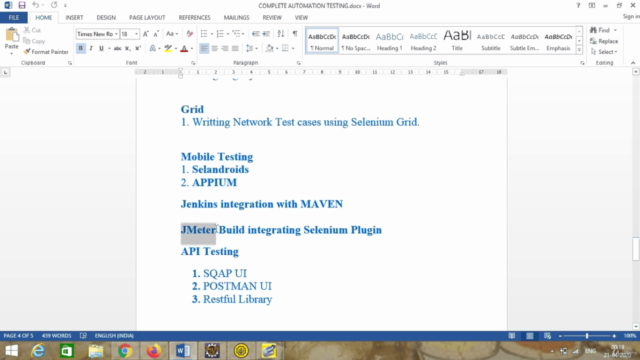Screen dimensions: 640x360
Task: Shrink the font size
Action: click(156, 34)
